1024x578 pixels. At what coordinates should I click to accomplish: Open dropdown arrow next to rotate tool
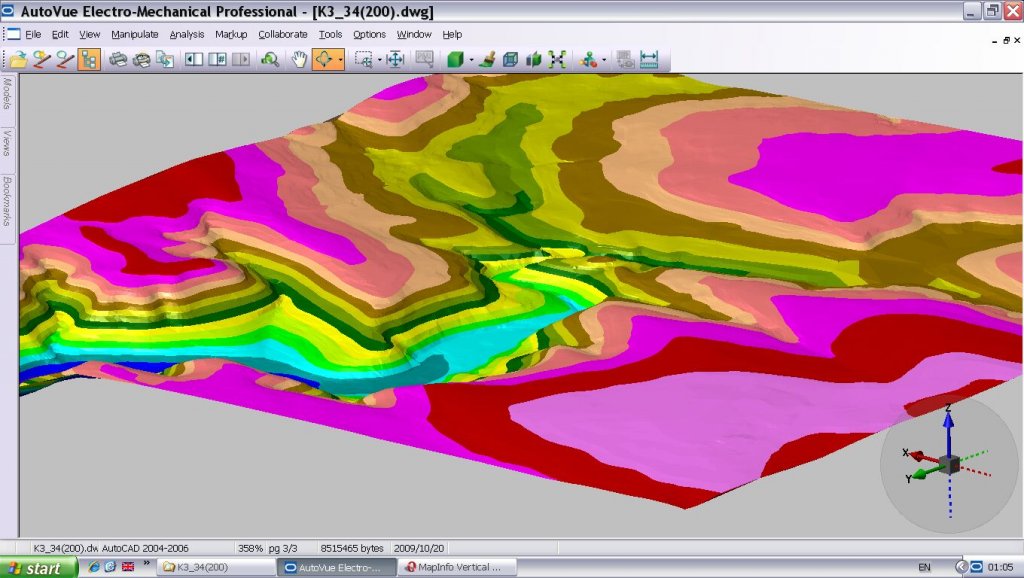[x=341, y=60]
